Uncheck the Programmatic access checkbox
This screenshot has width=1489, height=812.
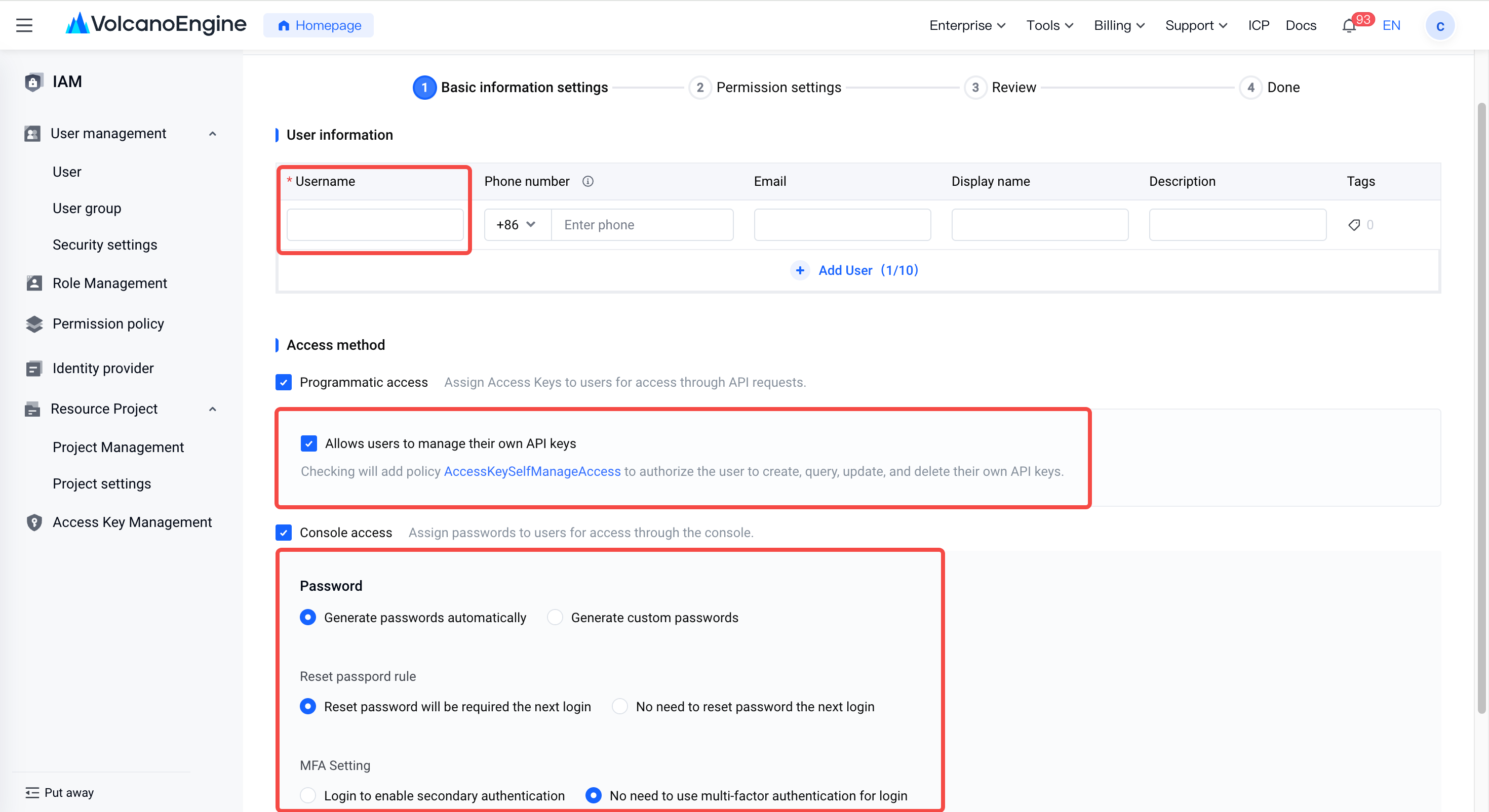[283, 383]
